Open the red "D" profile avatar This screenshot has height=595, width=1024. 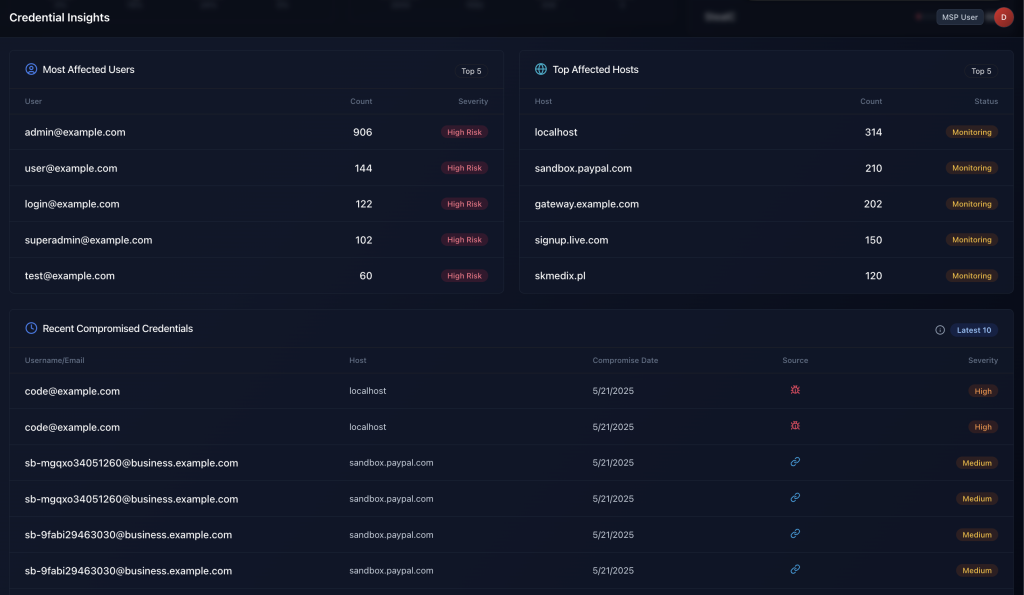tap(1003, 17)
